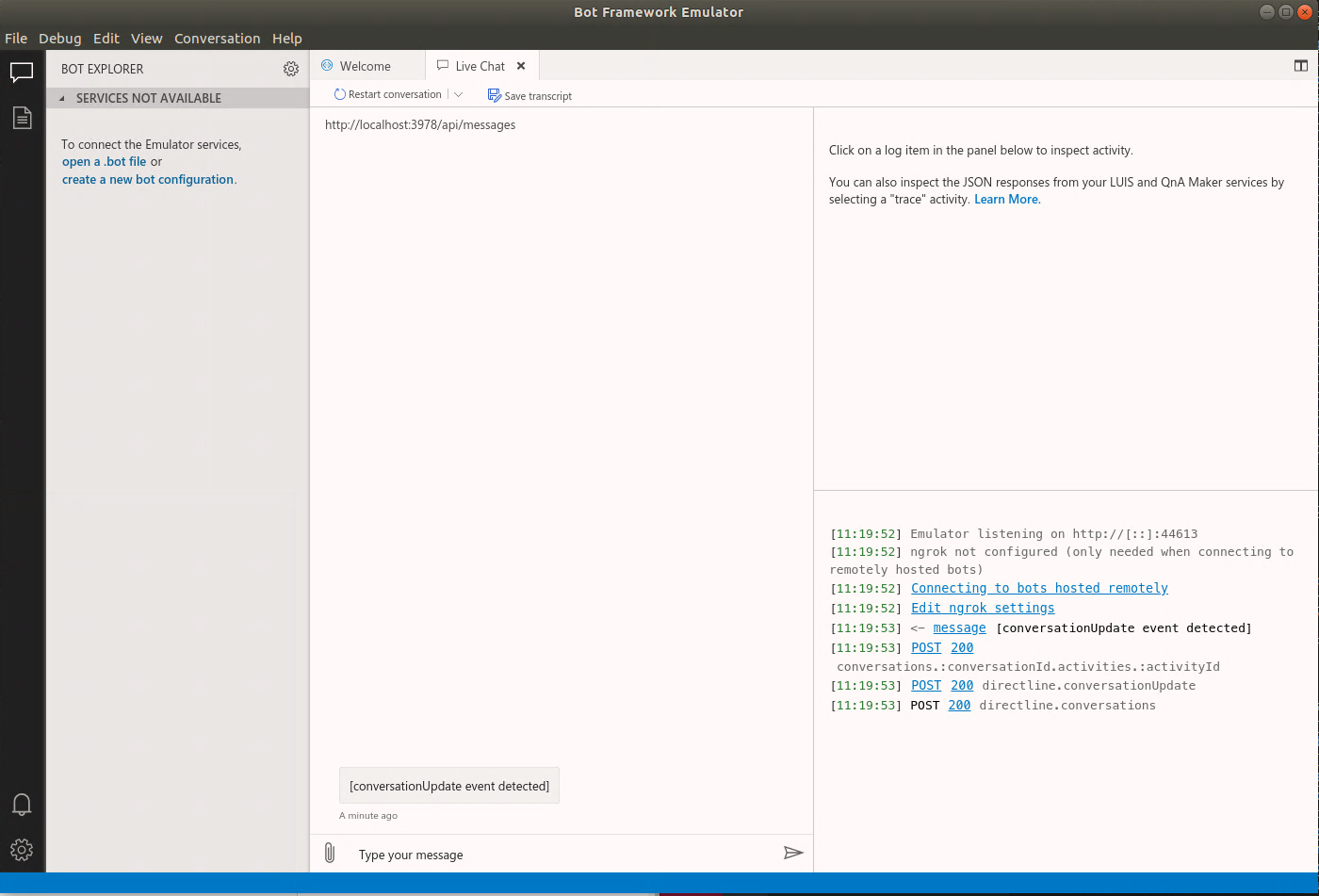The image size is (1319, 896).
Task: Click the 'ngrok not configured' log entry
Action: click(x=1062, y=561)
